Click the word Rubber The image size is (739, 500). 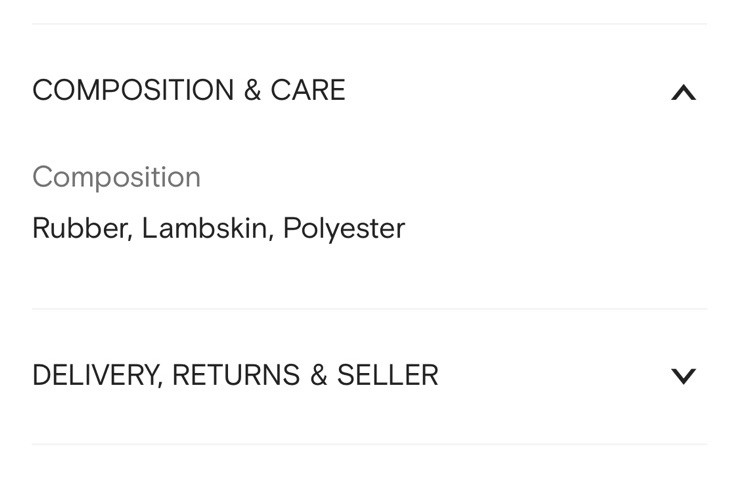point(80,228)
